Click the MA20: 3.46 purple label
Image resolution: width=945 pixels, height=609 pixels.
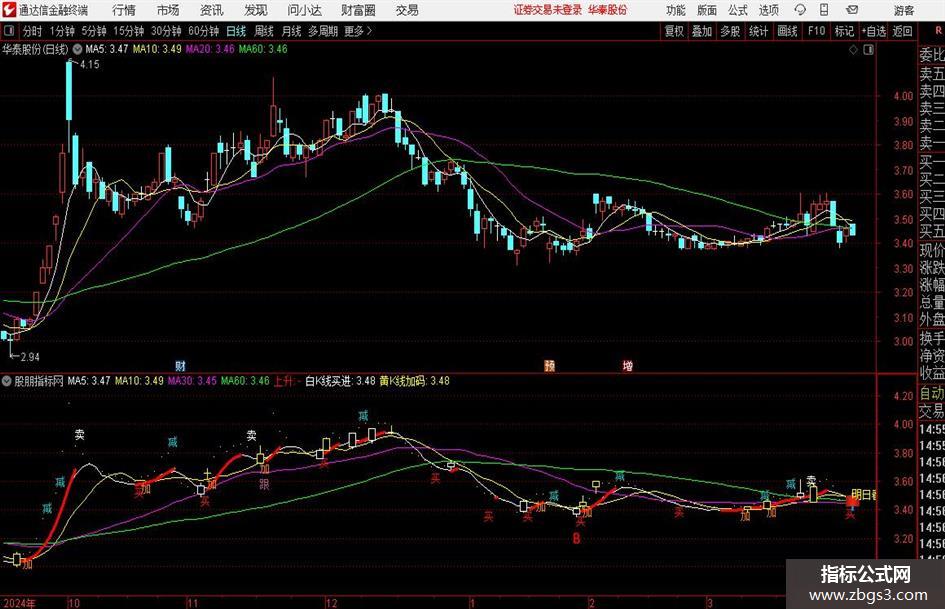click(x=210, y=49)
